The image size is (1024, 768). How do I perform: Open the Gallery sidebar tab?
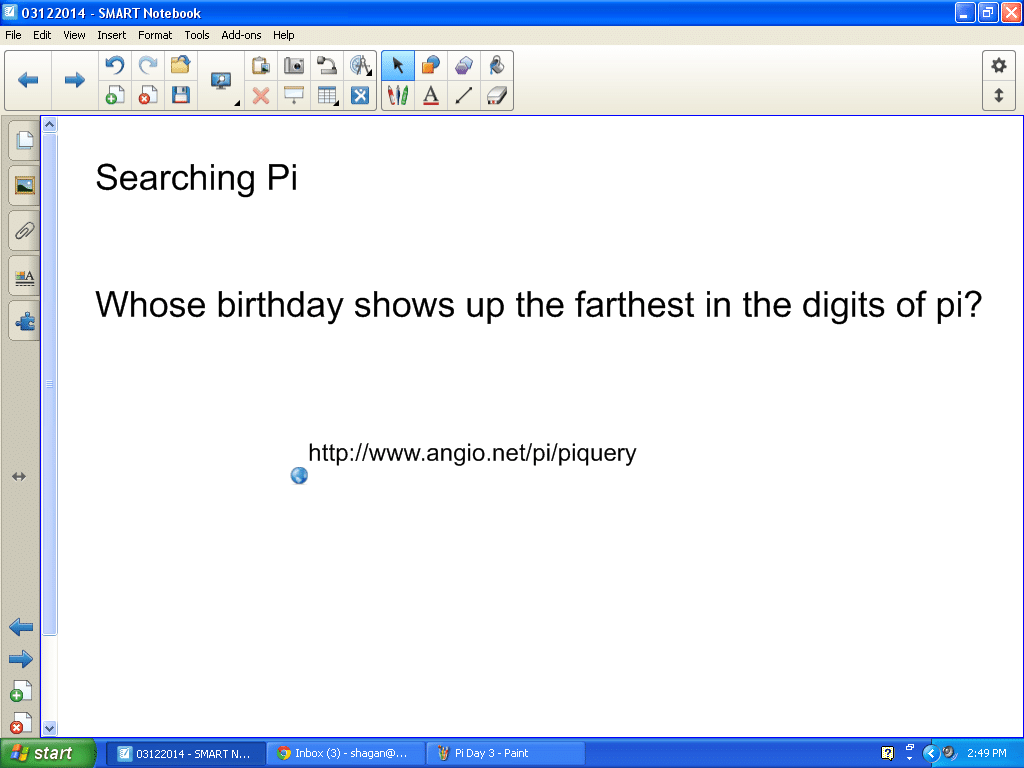pyautogui.click(x=24, y=185)
